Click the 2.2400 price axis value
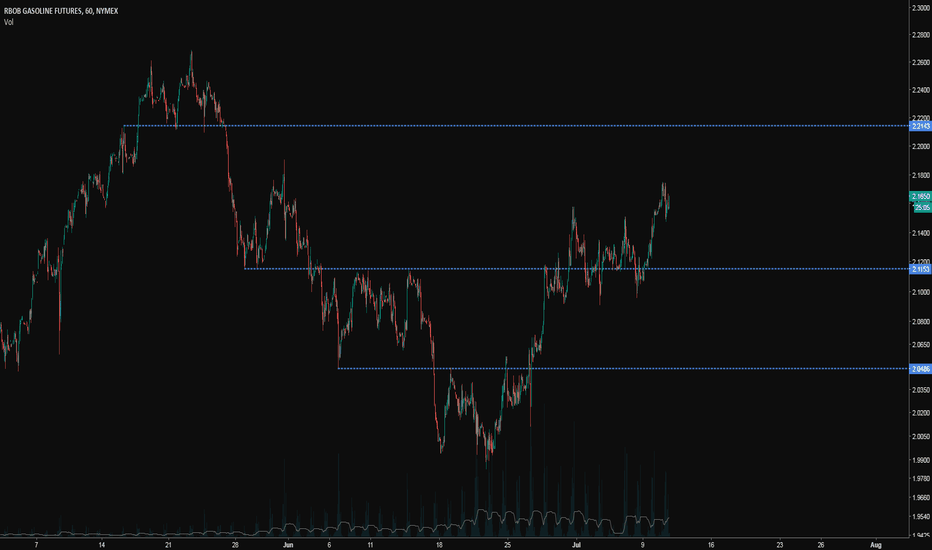The height and width of the screenshot is (550, 932). tap(920, 90)
